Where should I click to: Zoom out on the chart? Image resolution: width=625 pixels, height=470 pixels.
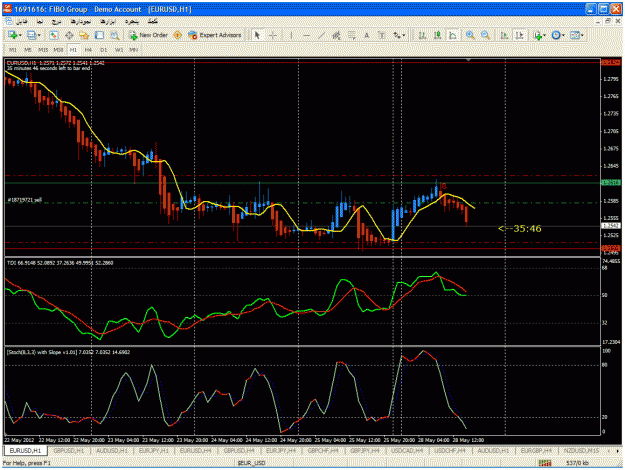coord(485,35)
